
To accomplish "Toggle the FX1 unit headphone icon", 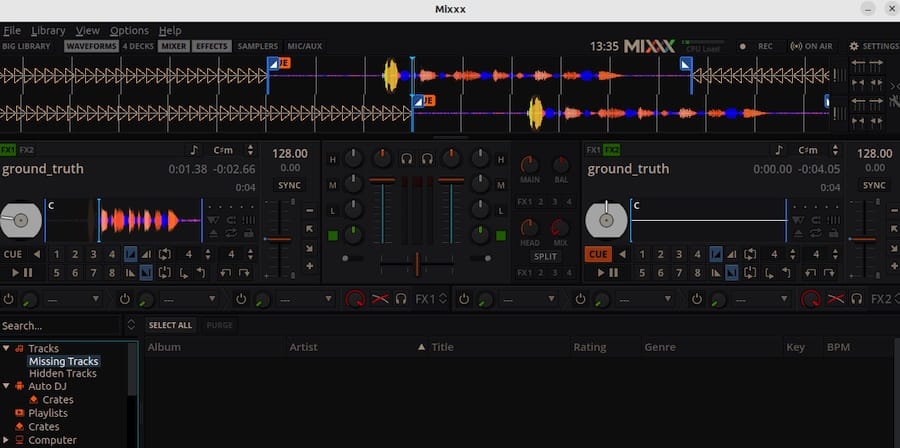I will point(401,299).
